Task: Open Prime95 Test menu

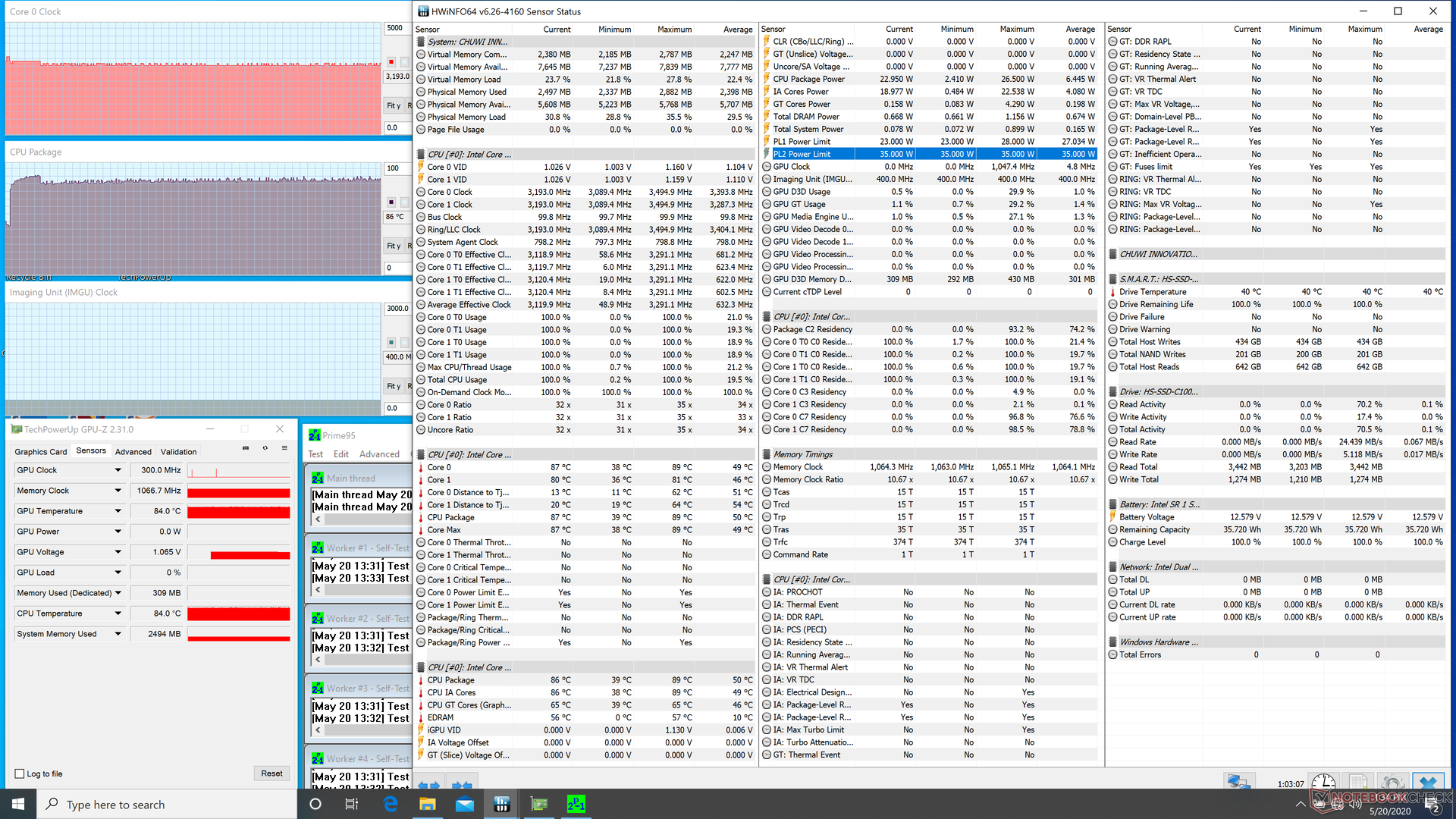Action: click(x=315, y=454)
